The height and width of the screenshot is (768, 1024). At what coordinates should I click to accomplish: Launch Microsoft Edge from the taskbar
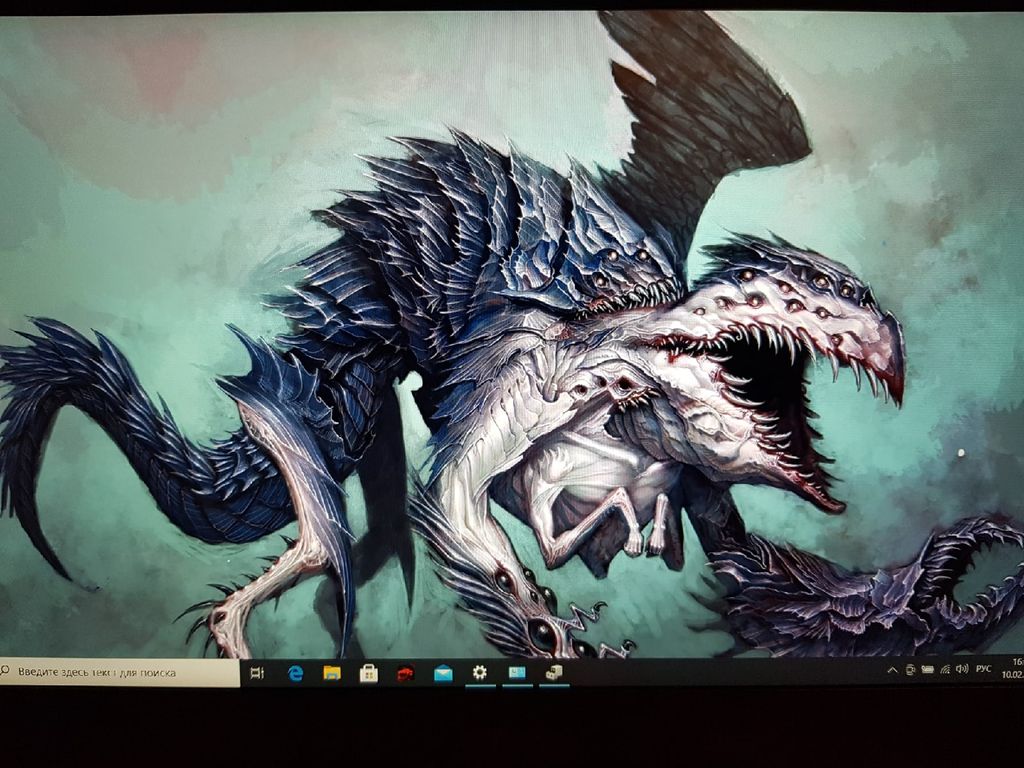(x=296, y=673)
